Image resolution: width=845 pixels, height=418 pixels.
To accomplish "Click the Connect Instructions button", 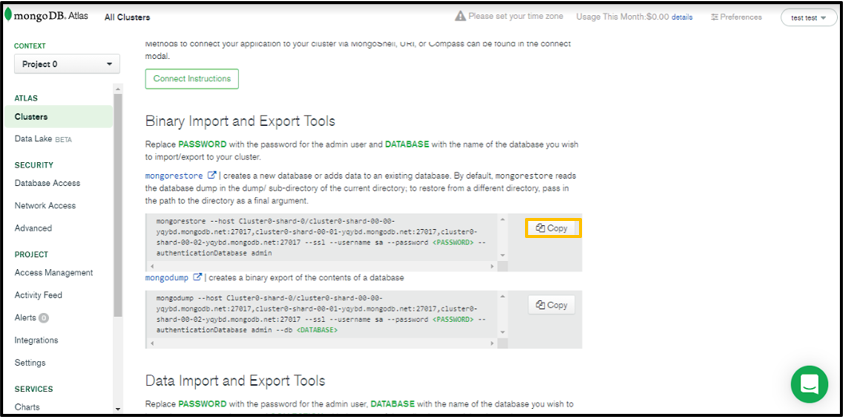I will coord(192,79).
